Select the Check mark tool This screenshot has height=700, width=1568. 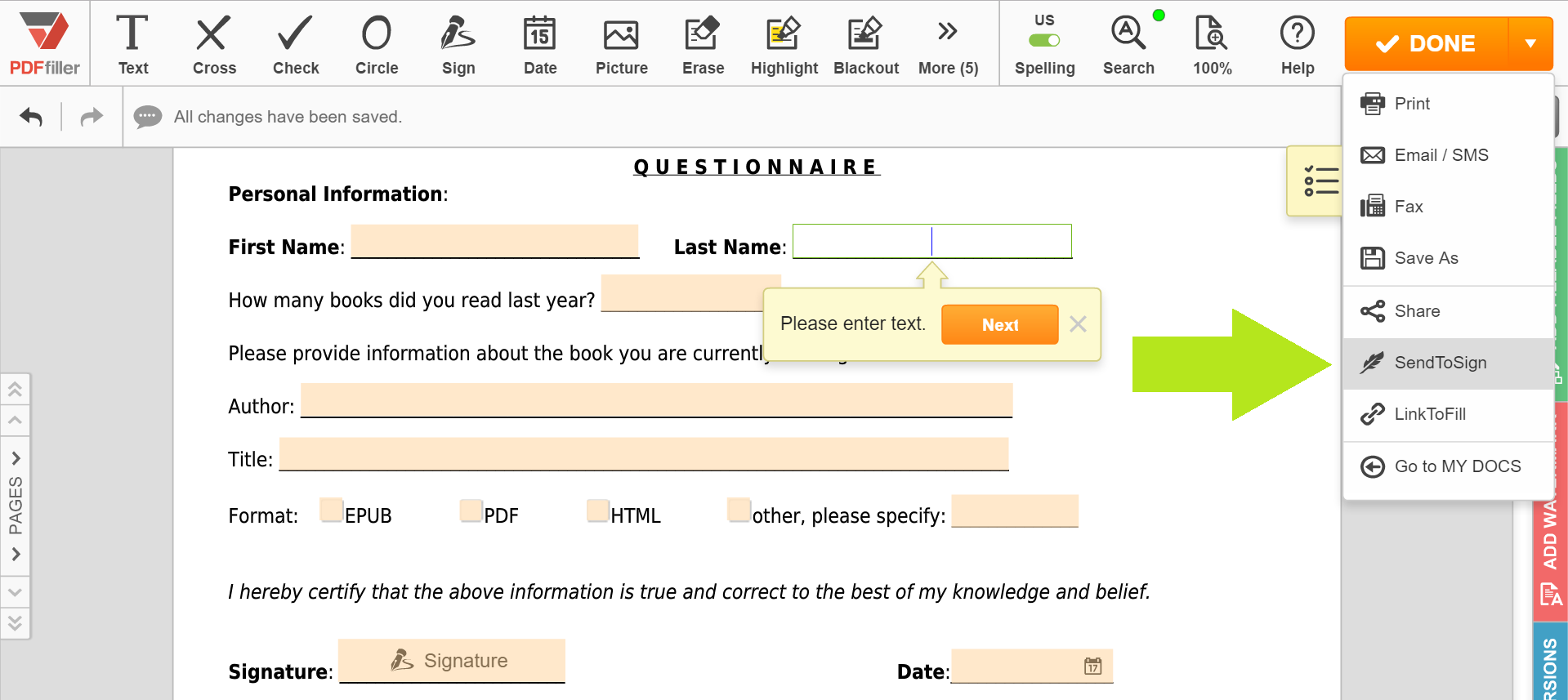[x=295, y=44]
